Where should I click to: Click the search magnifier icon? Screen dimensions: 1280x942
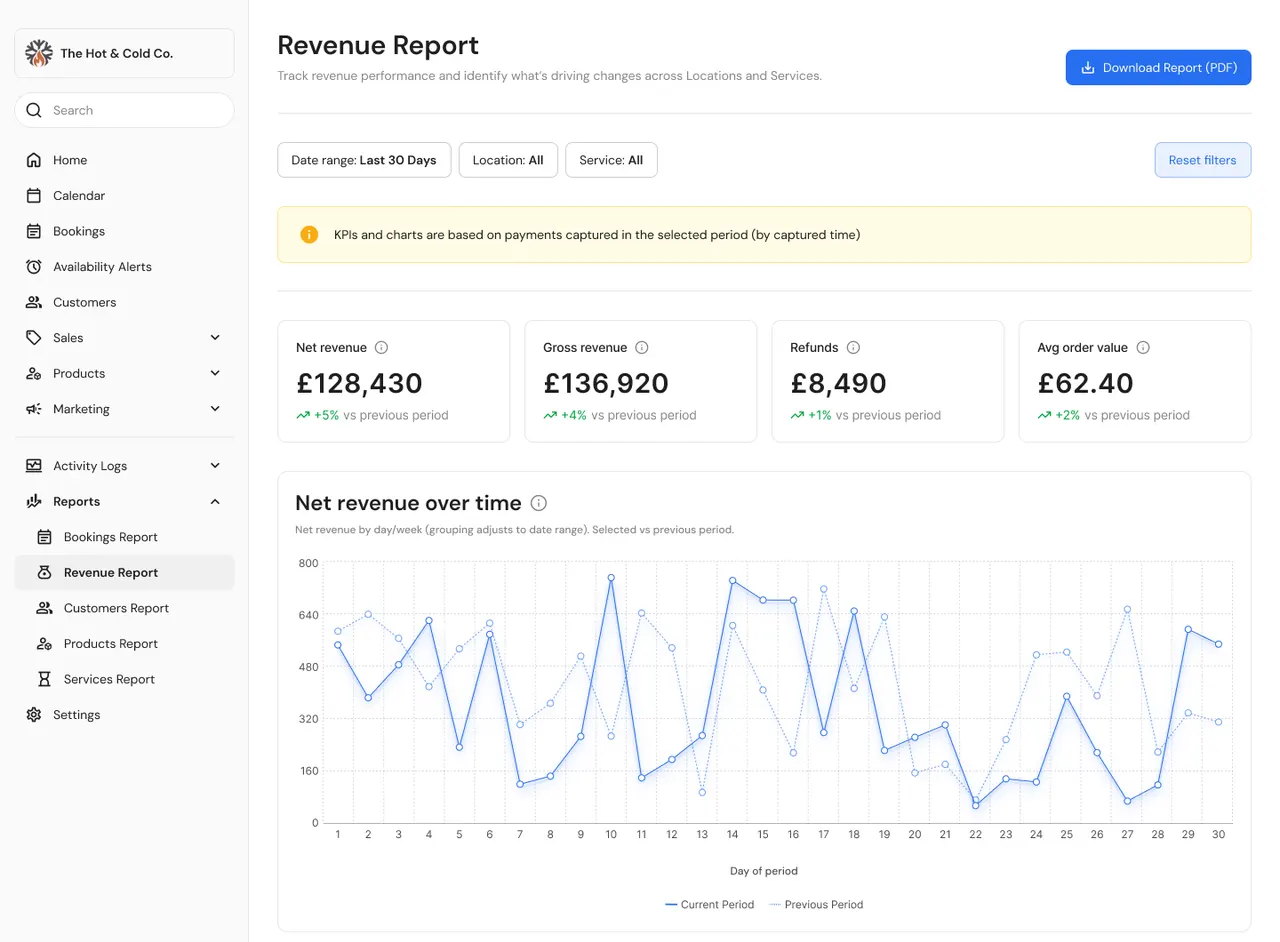pos(34,110)
